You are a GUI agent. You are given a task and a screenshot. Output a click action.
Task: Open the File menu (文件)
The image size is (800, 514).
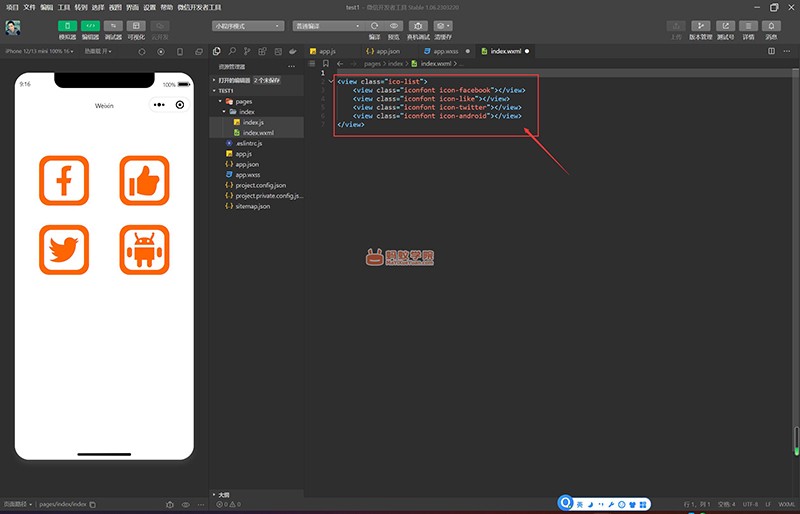pyautogui.click(x=30, y=7)
